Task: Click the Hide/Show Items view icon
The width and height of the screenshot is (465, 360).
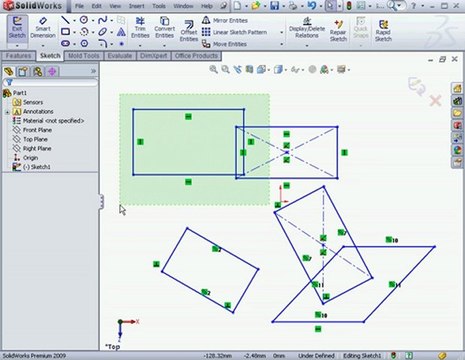Action: coord(294,69)
